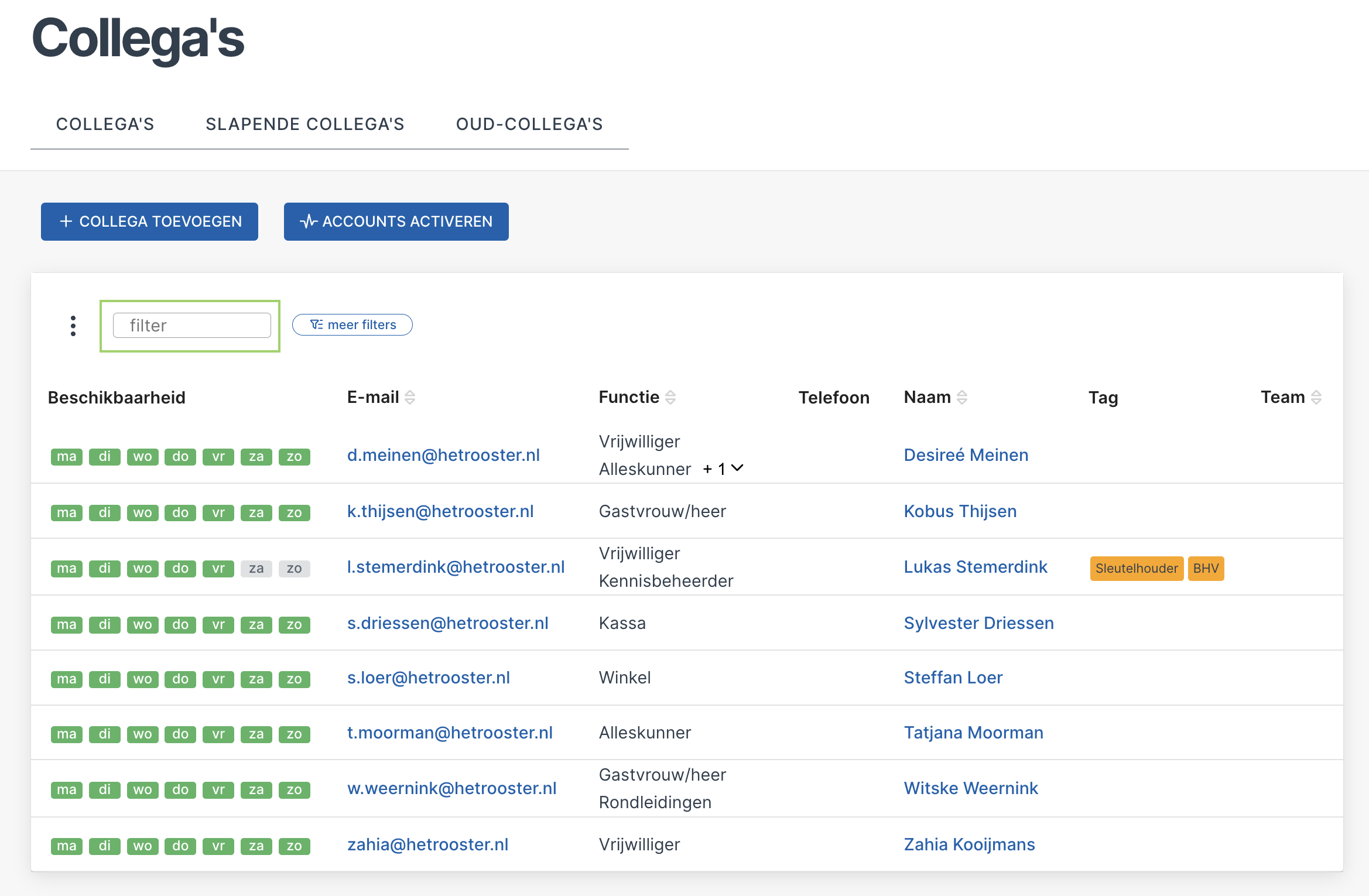1369x896 pixels.
Task: Select 'Winkel' function text
Action: [x=625, y=678]
